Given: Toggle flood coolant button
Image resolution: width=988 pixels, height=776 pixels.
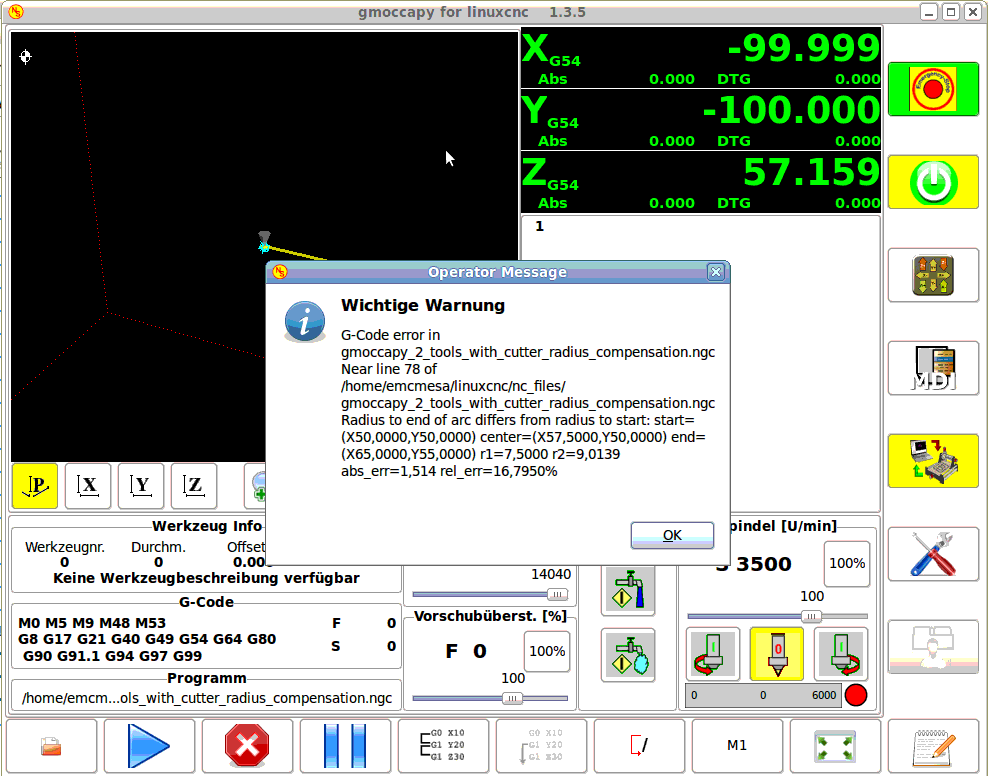Looking at the screenshot, I should click(x=628, y=590).
